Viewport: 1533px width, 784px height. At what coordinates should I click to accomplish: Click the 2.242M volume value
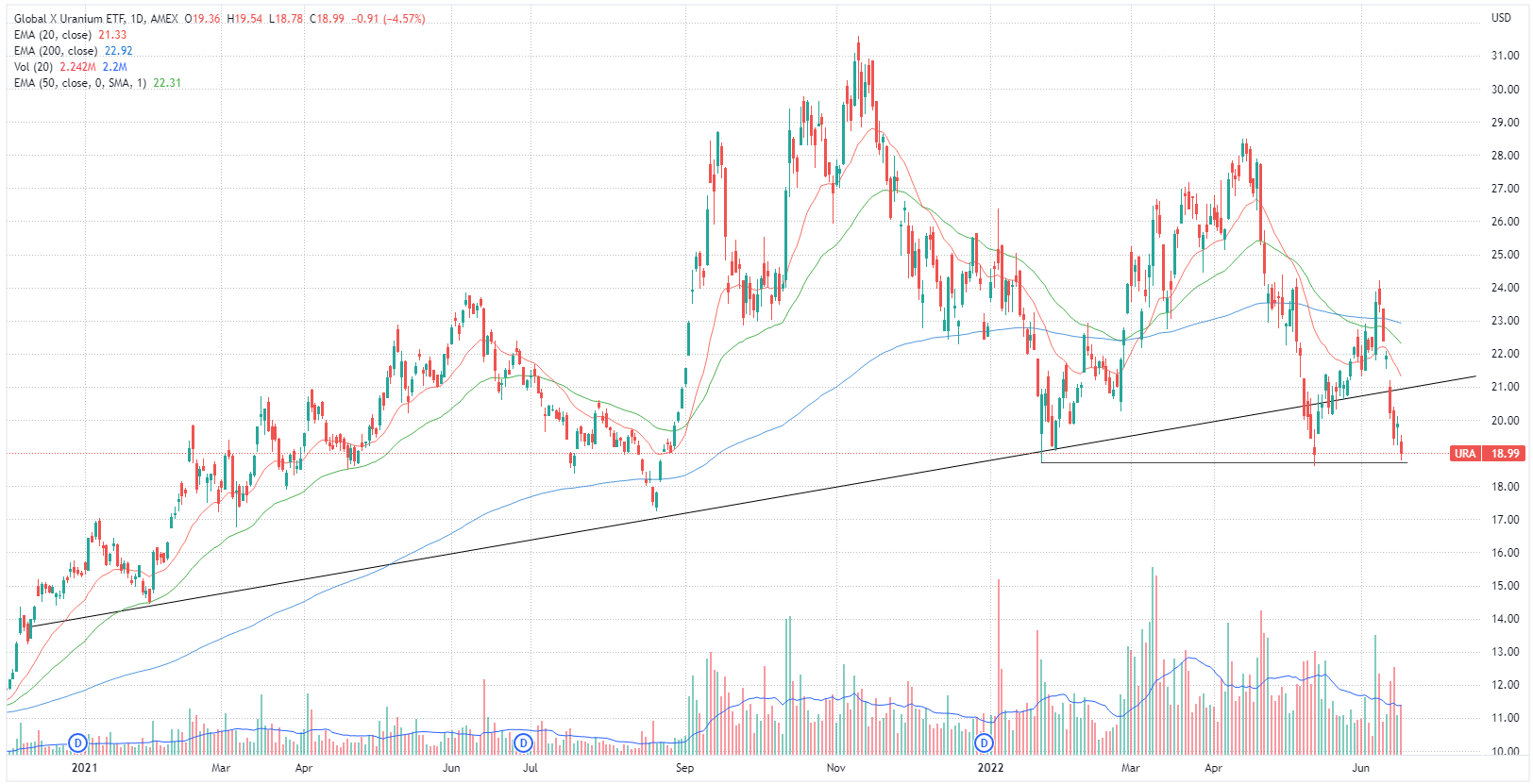click(77, 67)
